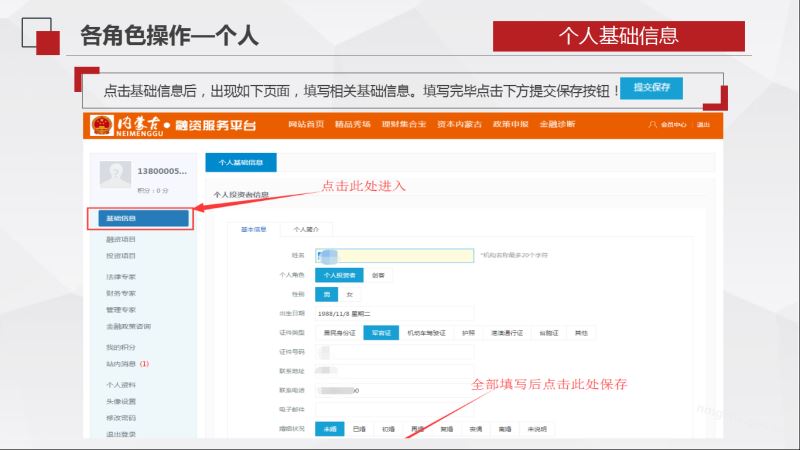Click the 电子邮件 input field

tap(394, 409)
